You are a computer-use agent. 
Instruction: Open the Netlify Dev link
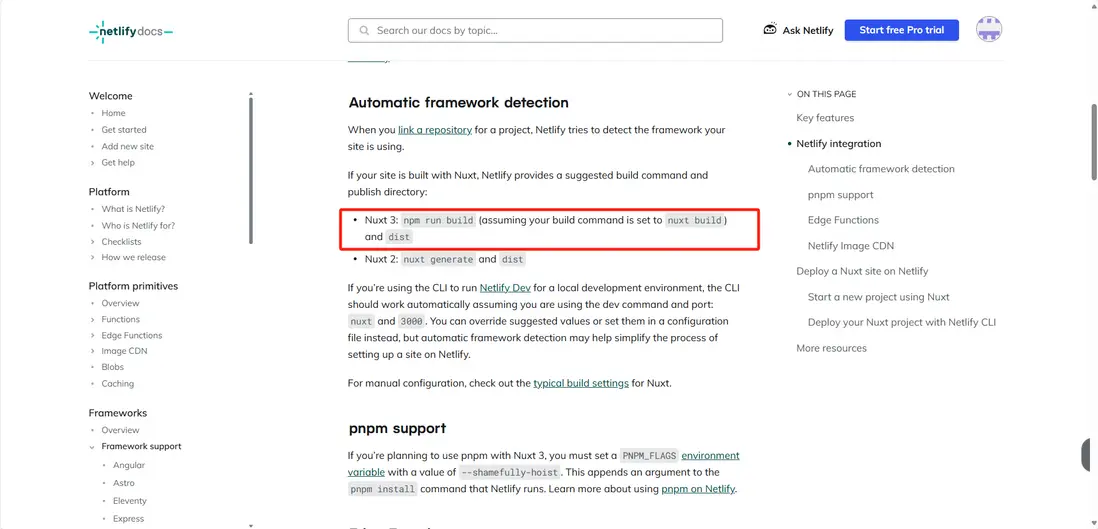[x=506, y=288]
